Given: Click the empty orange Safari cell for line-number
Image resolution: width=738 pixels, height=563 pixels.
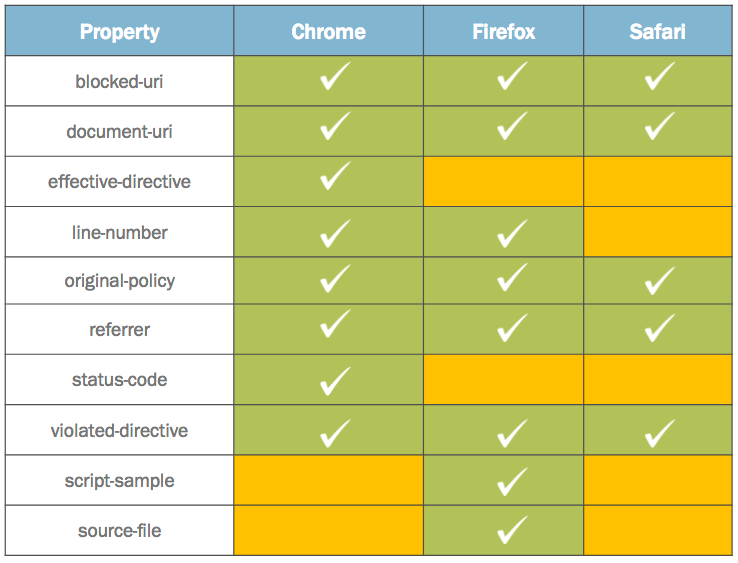Looking at the screenshot, I should point(658,232).
